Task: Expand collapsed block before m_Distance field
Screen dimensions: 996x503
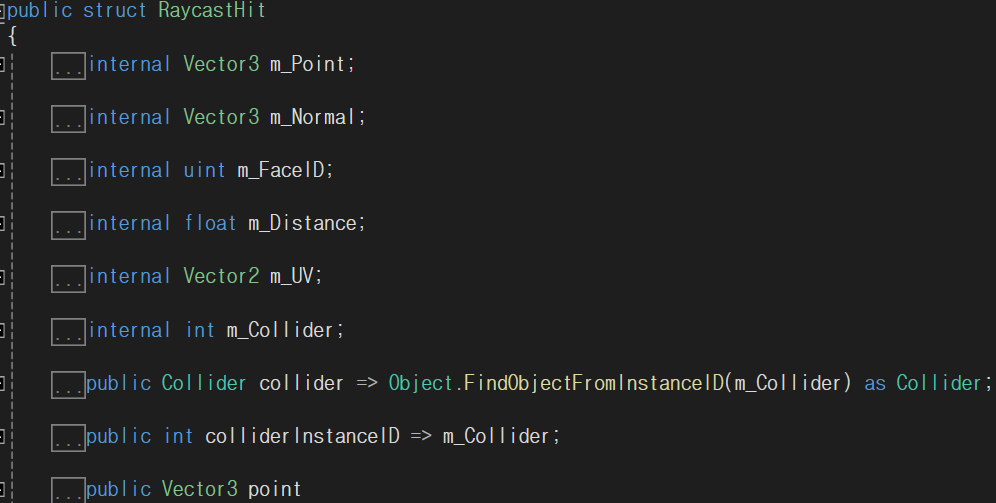Action: pyautogui.click(x=69, y=225)
